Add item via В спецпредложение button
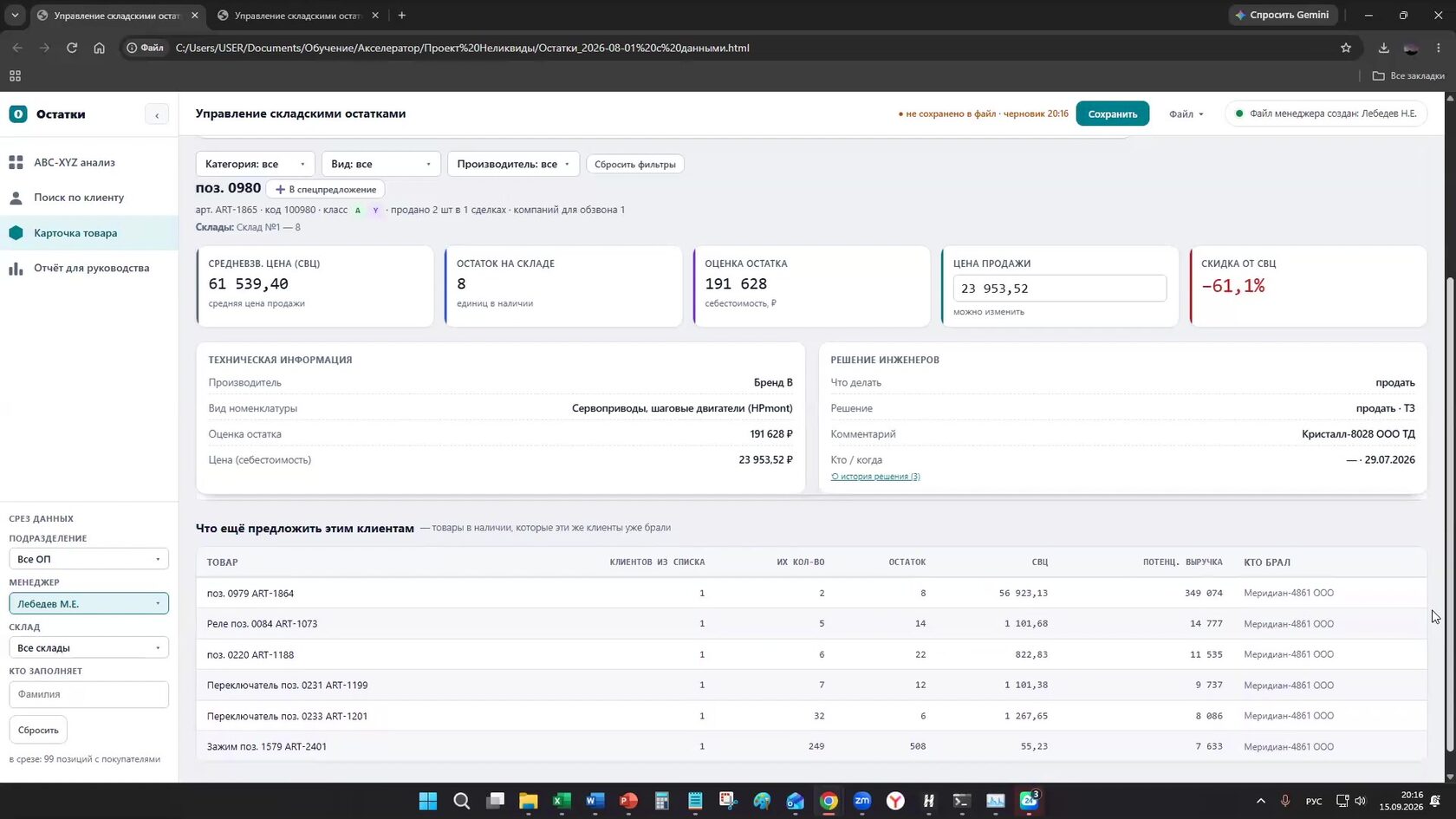 [326, 189]
